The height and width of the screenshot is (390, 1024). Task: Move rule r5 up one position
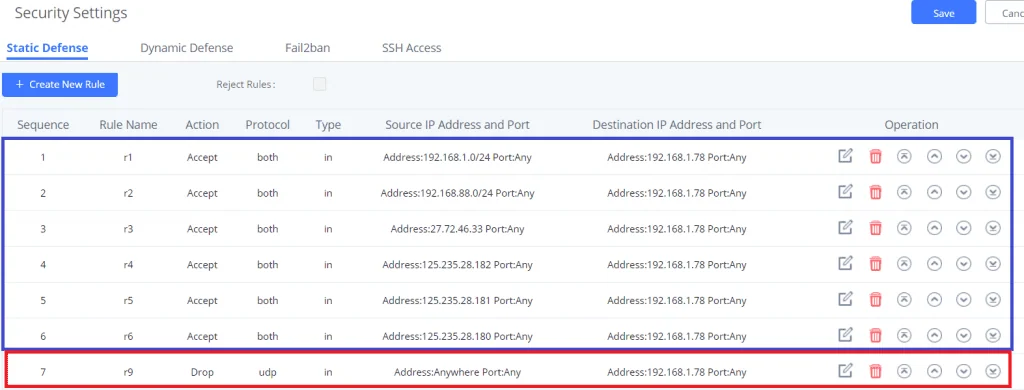(x=935, y=299)
